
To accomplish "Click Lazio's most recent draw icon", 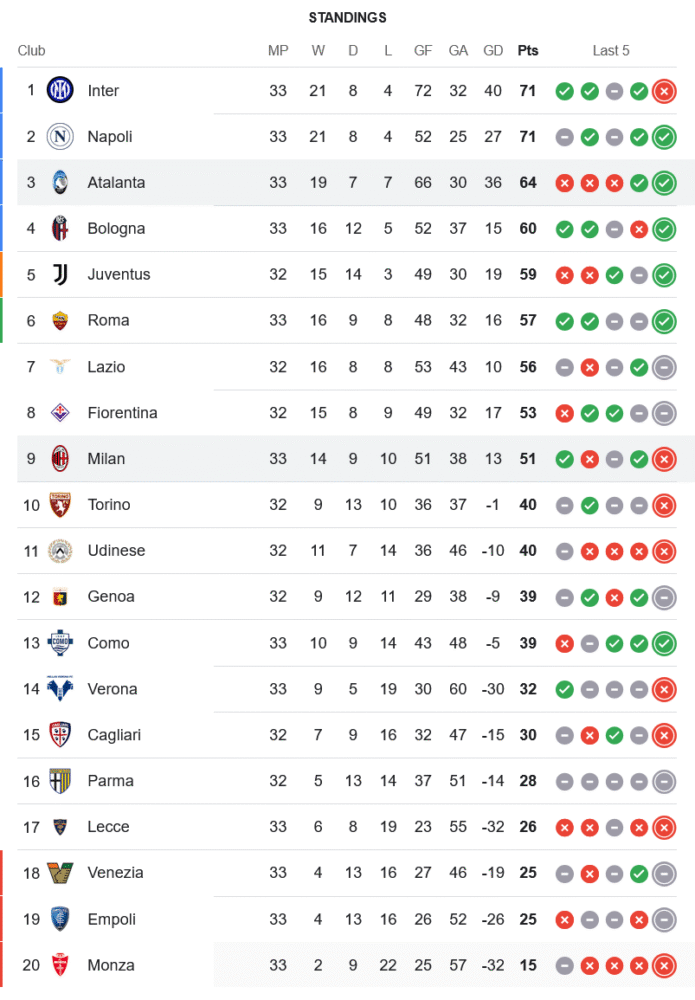I will click(x=663, y=368).
